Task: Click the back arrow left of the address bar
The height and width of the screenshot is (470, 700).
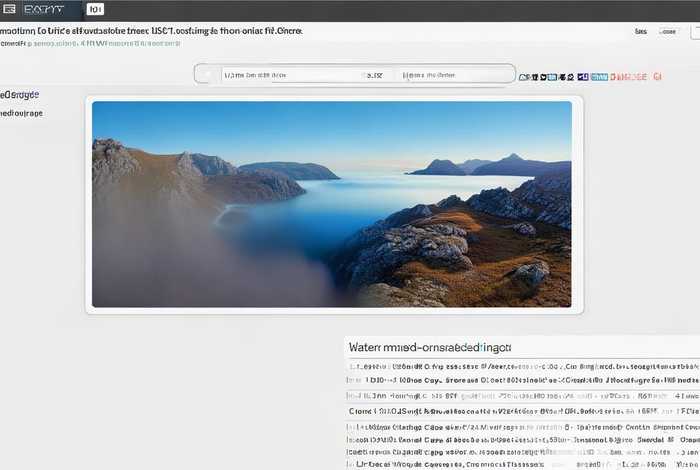Action: 207,74
